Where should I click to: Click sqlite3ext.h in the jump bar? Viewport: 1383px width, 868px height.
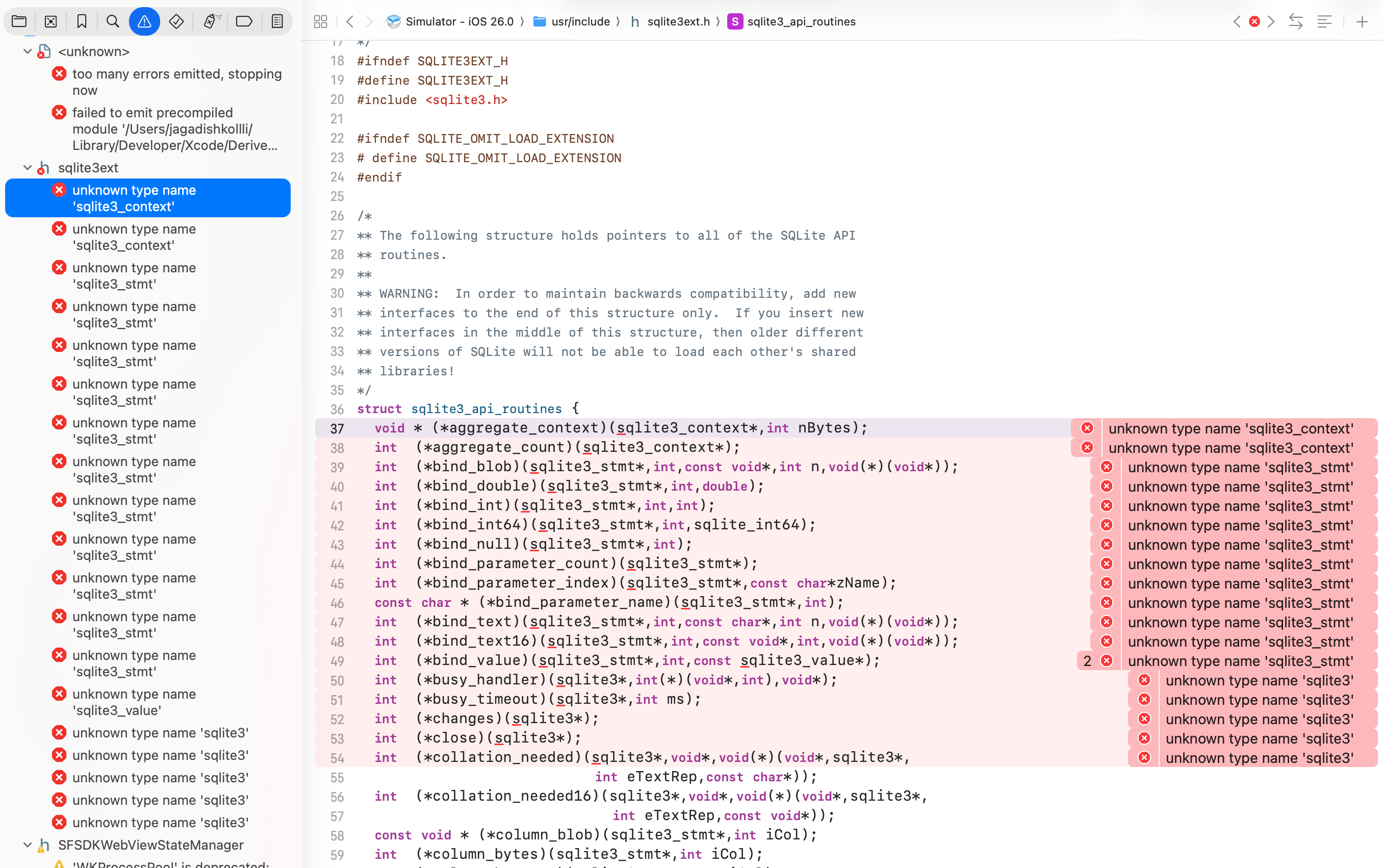[x=678, y=22]
